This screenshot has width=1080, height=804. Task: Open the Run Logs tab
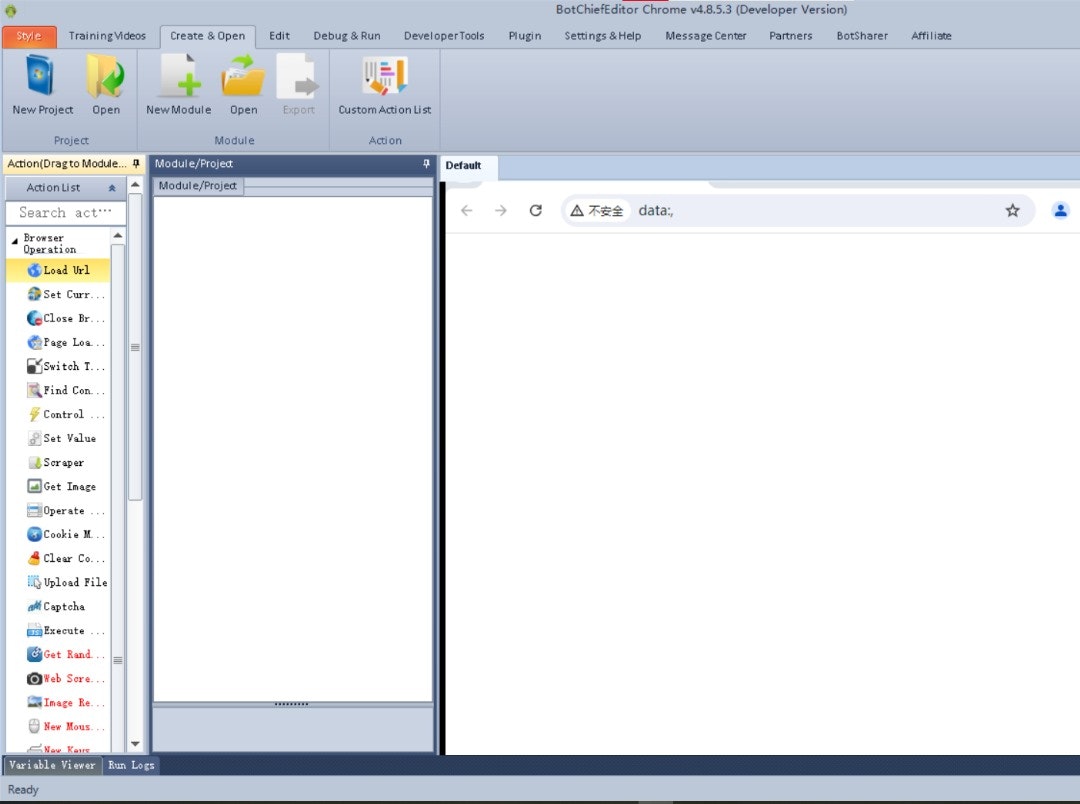[131, 765]
